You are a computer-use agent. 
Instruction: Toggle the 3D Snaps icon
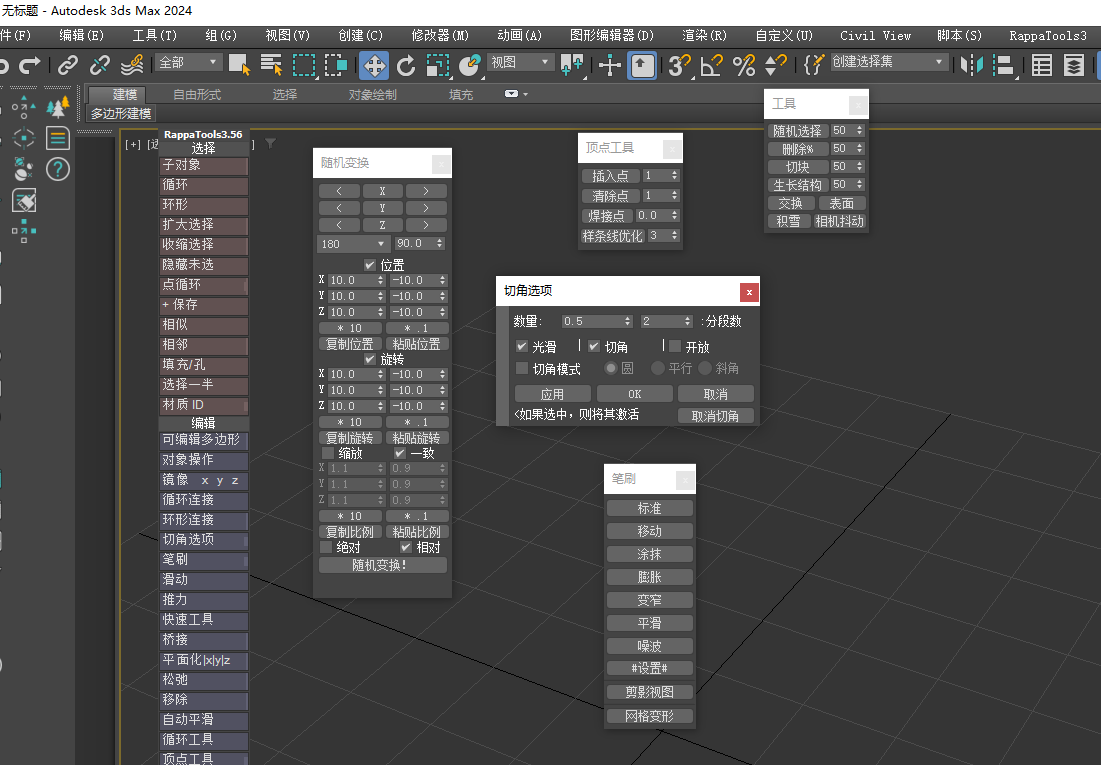coord(679,65)
